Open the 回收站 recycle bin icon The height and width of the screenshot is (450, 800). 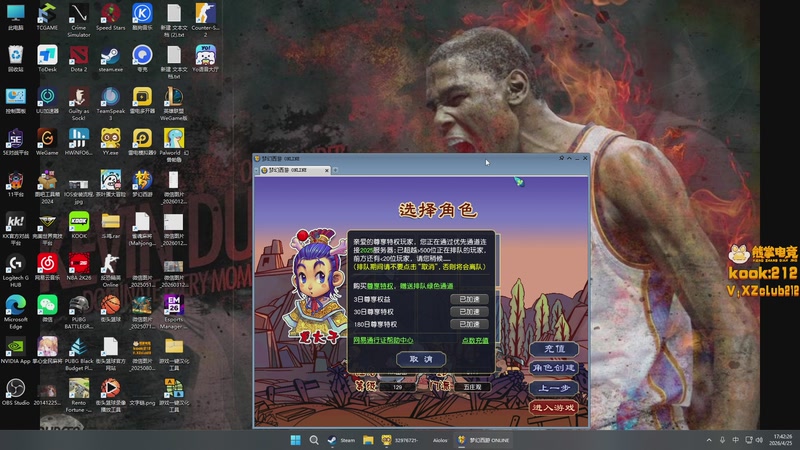(x=16, y=59)
